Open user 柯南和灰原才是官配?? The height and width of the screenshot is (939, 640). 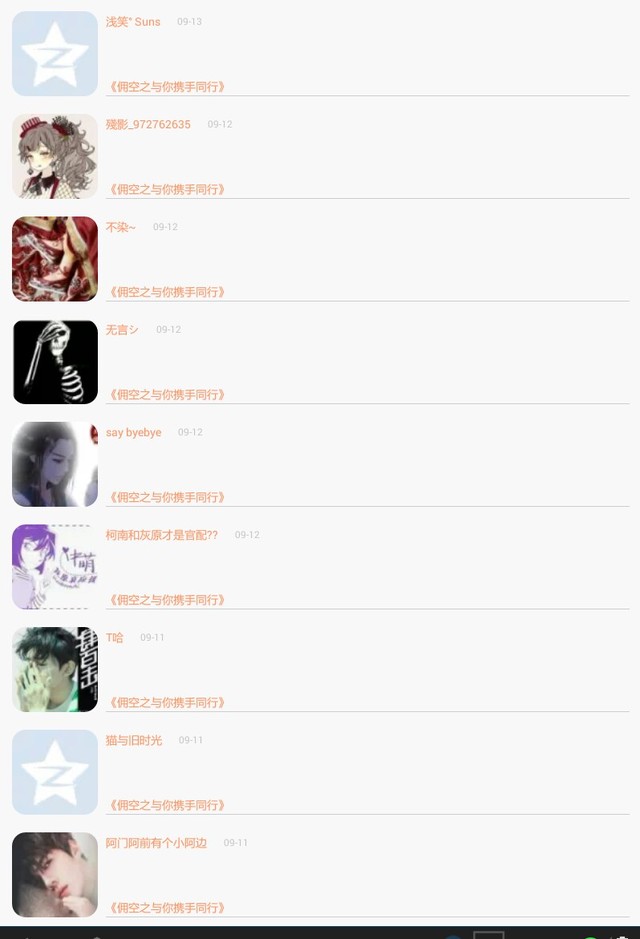[x=162, y=535]
